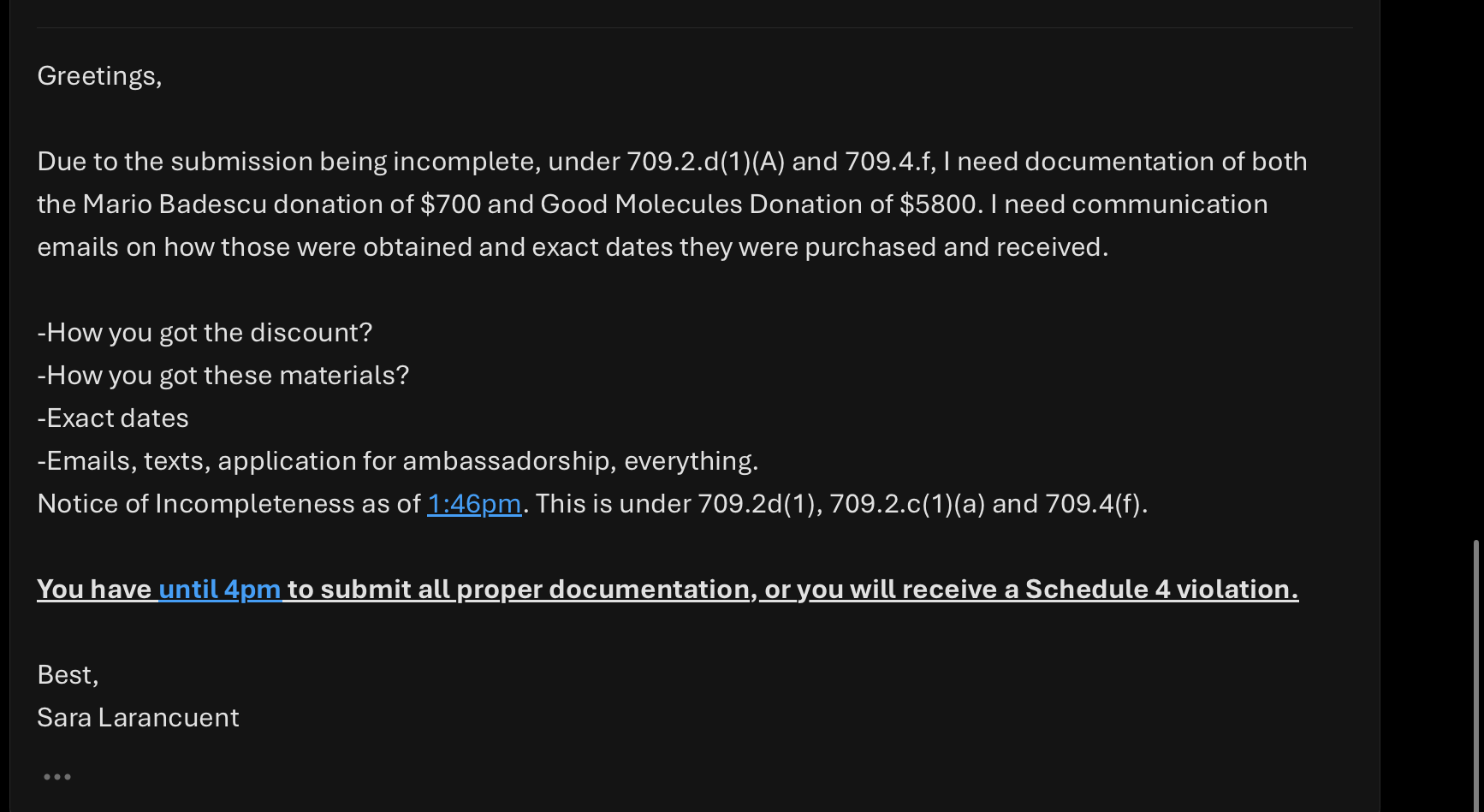The height and width of the screenshot is (812, 1484).
Task: Expand the three-dot ellipsis below the signature
Action: point(57,777)
